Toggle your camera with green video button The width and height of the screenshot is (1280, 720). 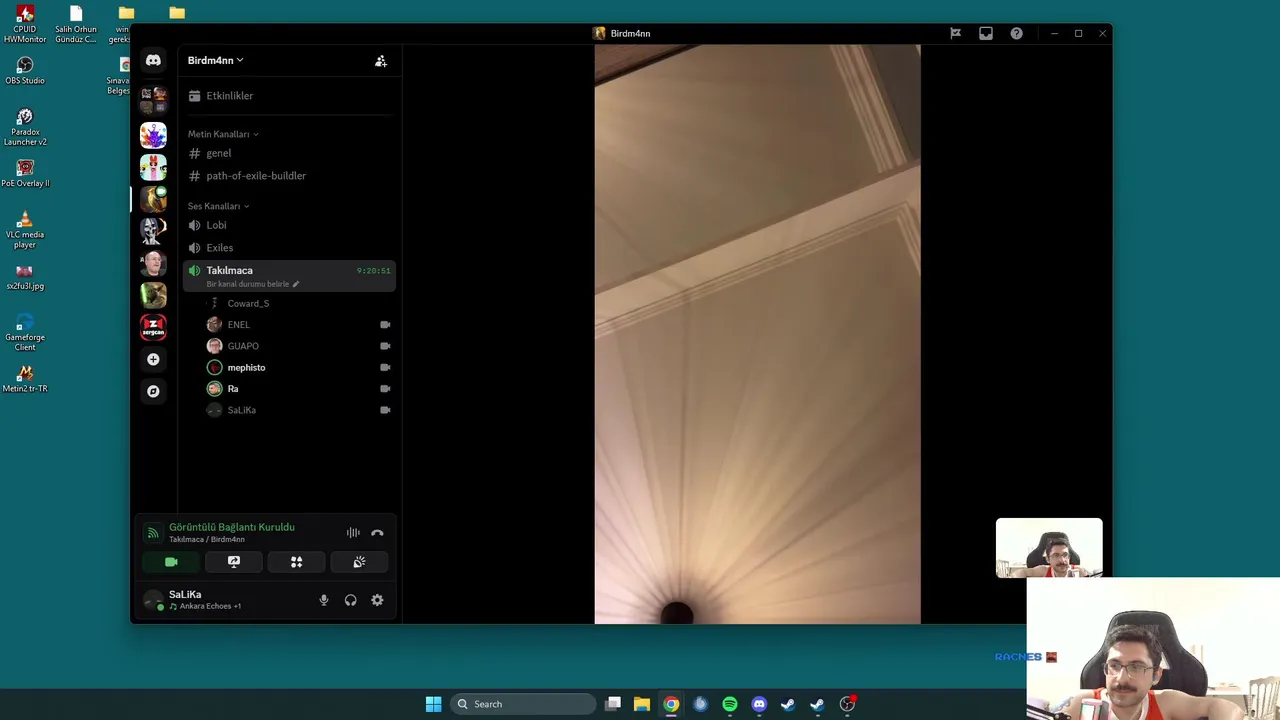(x=171, y=562)
